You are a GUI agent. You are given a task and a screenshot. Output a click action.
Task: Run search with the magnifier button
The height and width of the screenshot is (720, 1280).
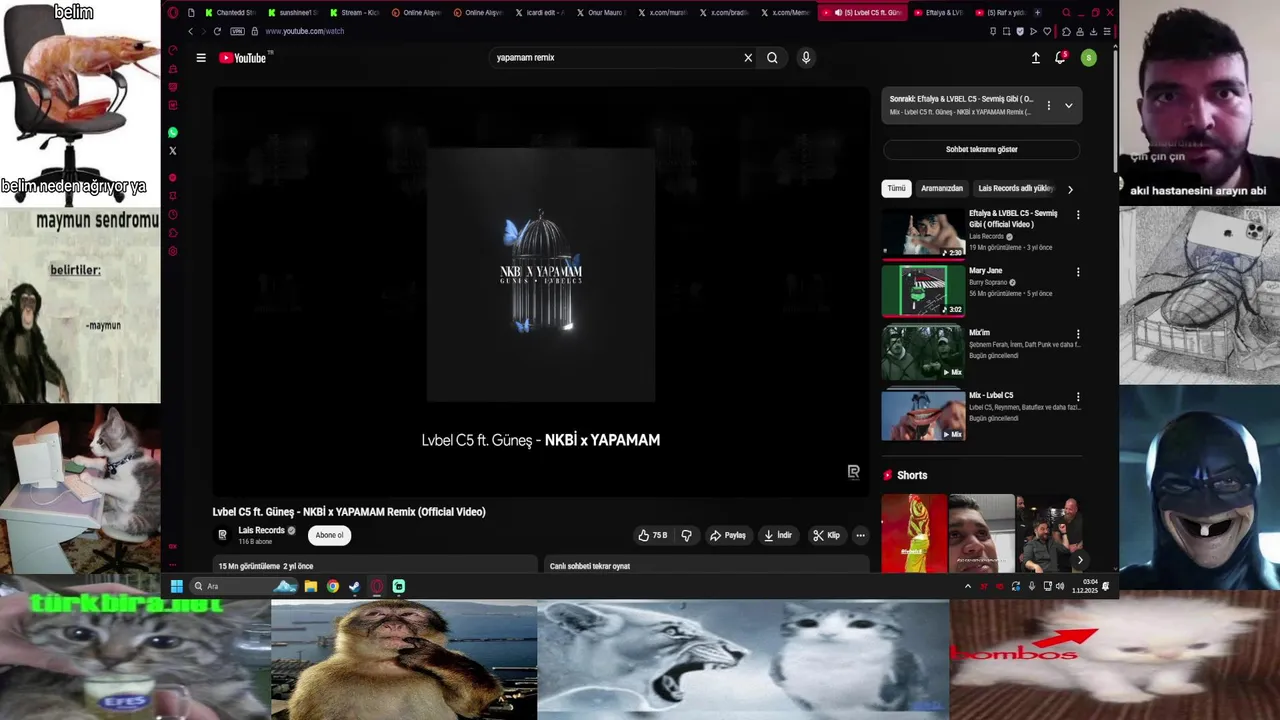[772, 58]
